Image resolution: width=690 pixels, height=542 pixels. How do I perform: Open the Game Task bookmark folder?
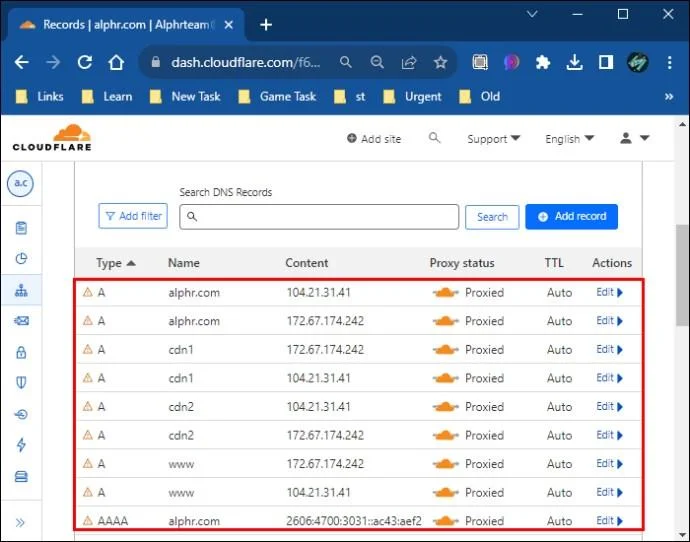277,96
